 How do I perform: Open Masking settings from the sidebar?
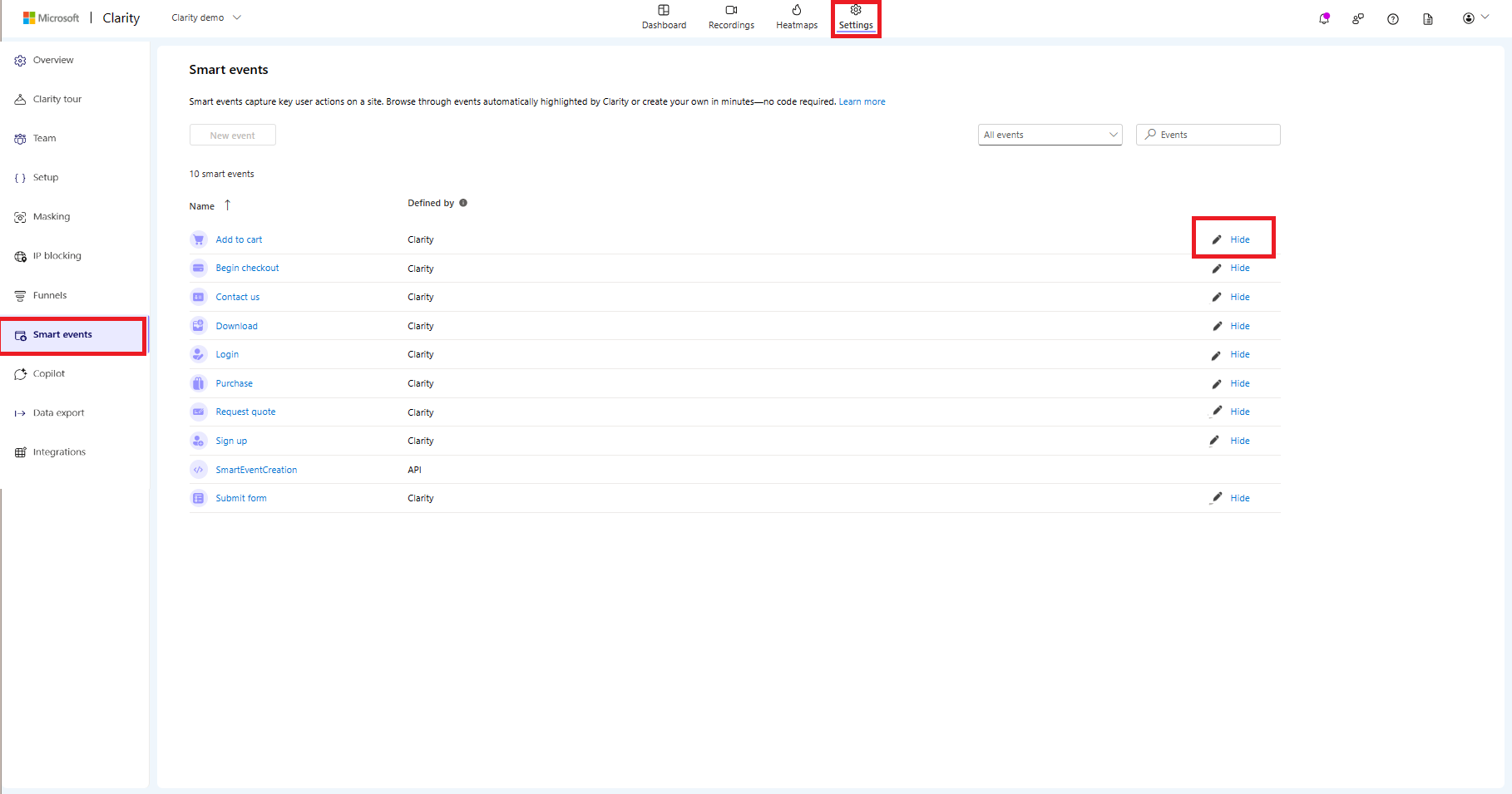(x=52, y=216)
